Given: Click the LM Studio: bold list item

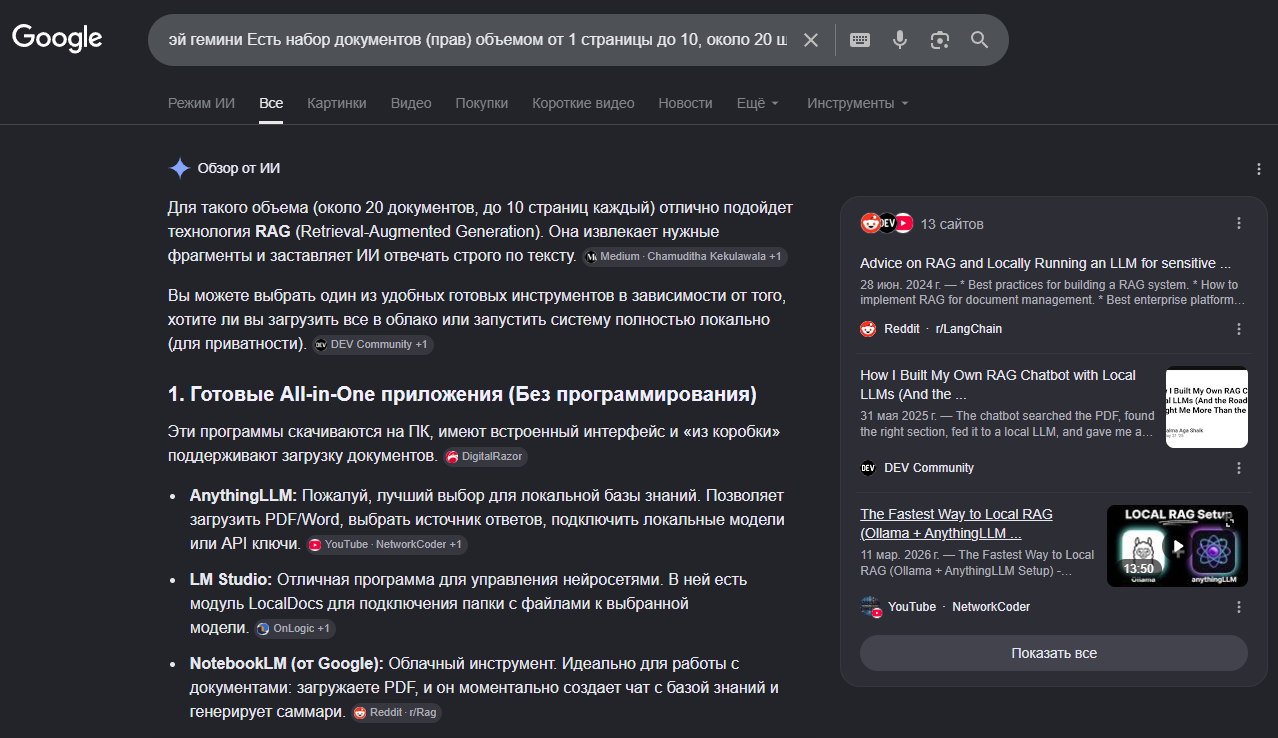Looking at the screenshot, I should coord(231,579).
